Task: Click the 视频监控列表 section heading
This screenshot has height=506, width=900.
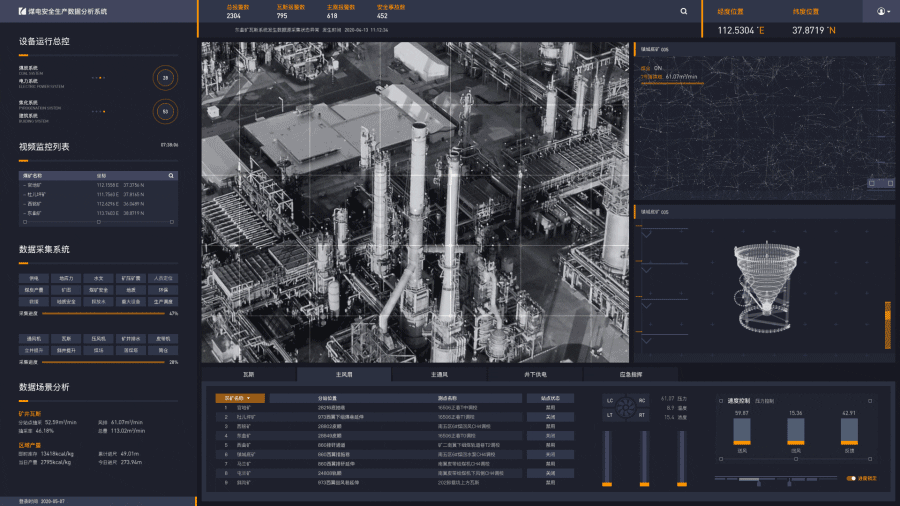Action: tap(44, 147)
